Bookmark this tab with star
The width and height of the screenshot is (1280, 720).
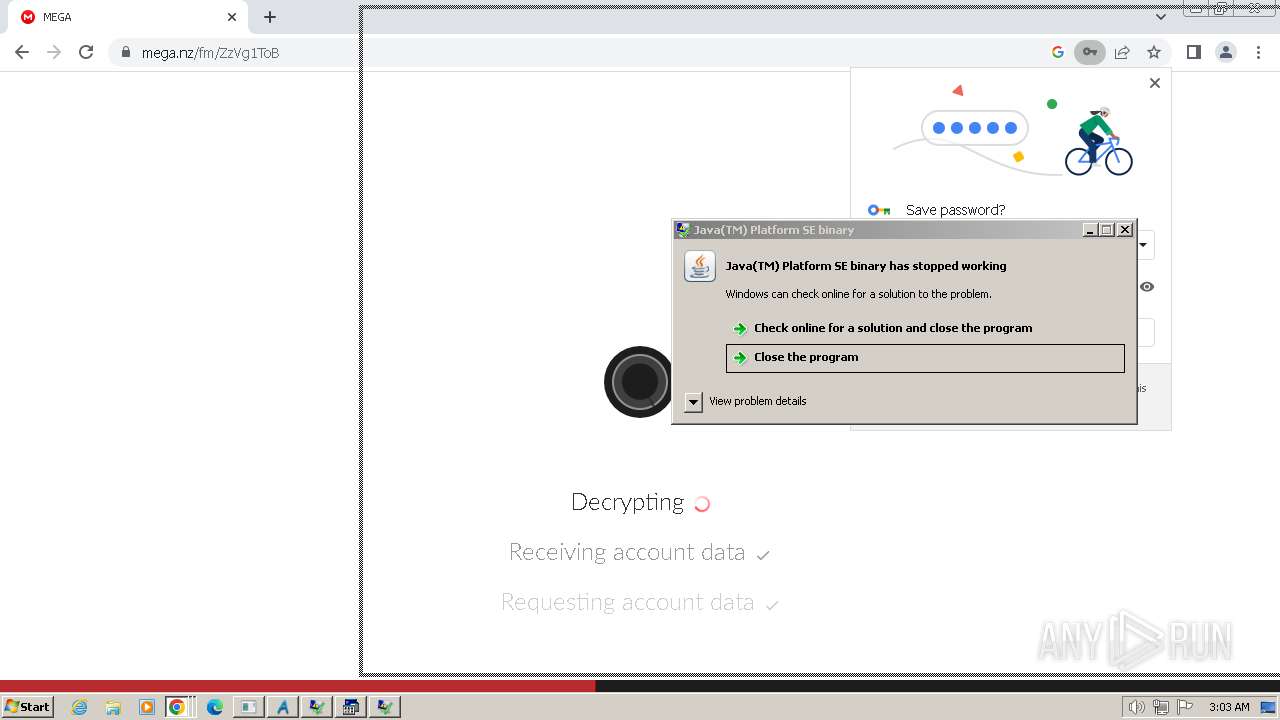[x=1154, y=52]
